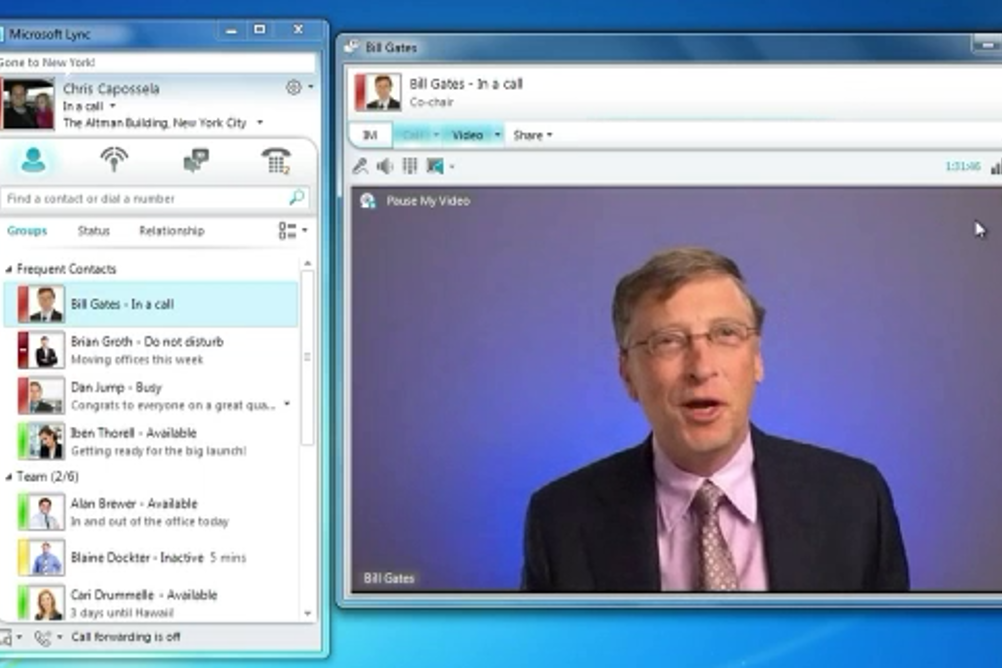Select 'Iben Thorell - Available' contact
The width and height of the screenshot is (1002, 668).
tap(151, 441)
